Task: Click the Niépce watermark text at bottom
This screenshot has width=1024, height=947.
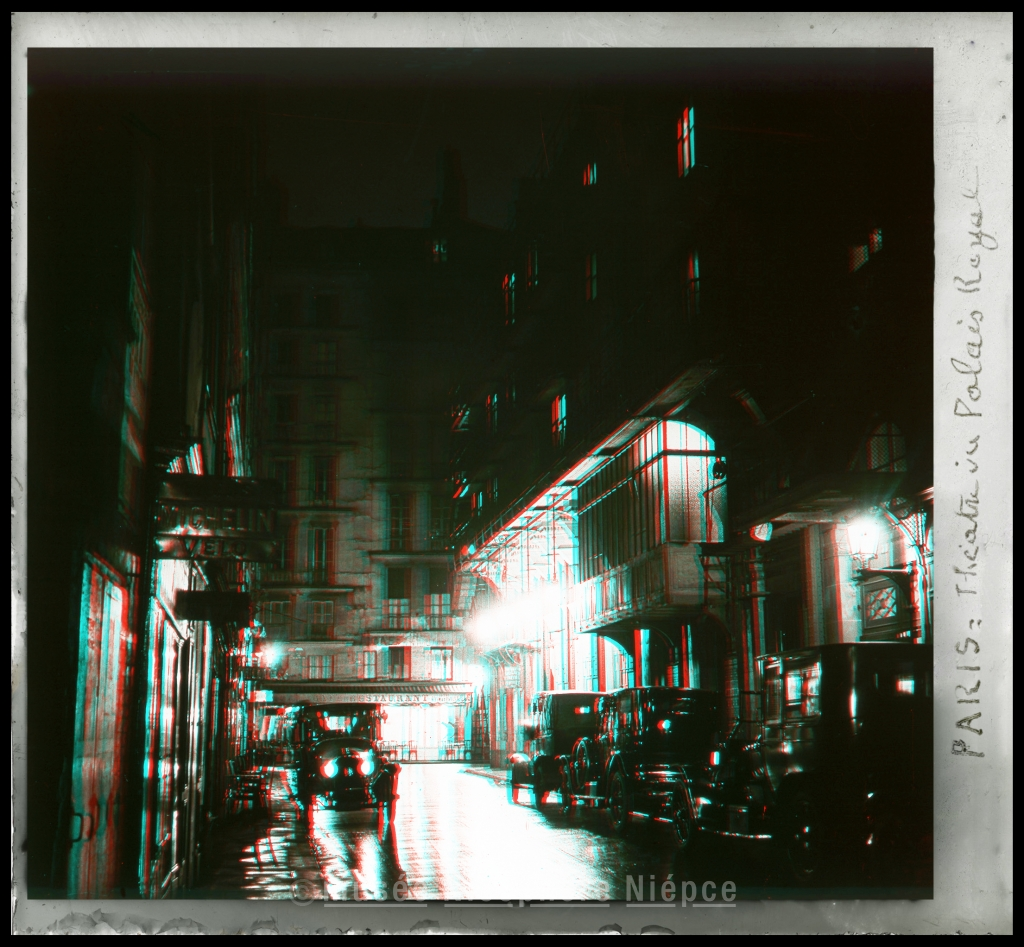Action: pos(680,889)
